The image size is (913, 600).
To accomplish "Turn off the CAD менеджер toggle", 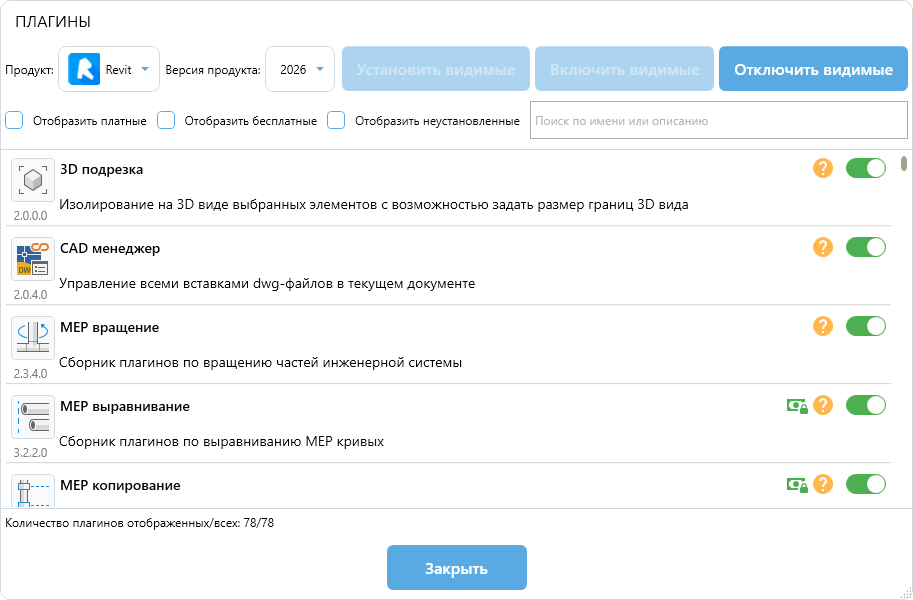I will pyautogui.click(x=865, y=247).
